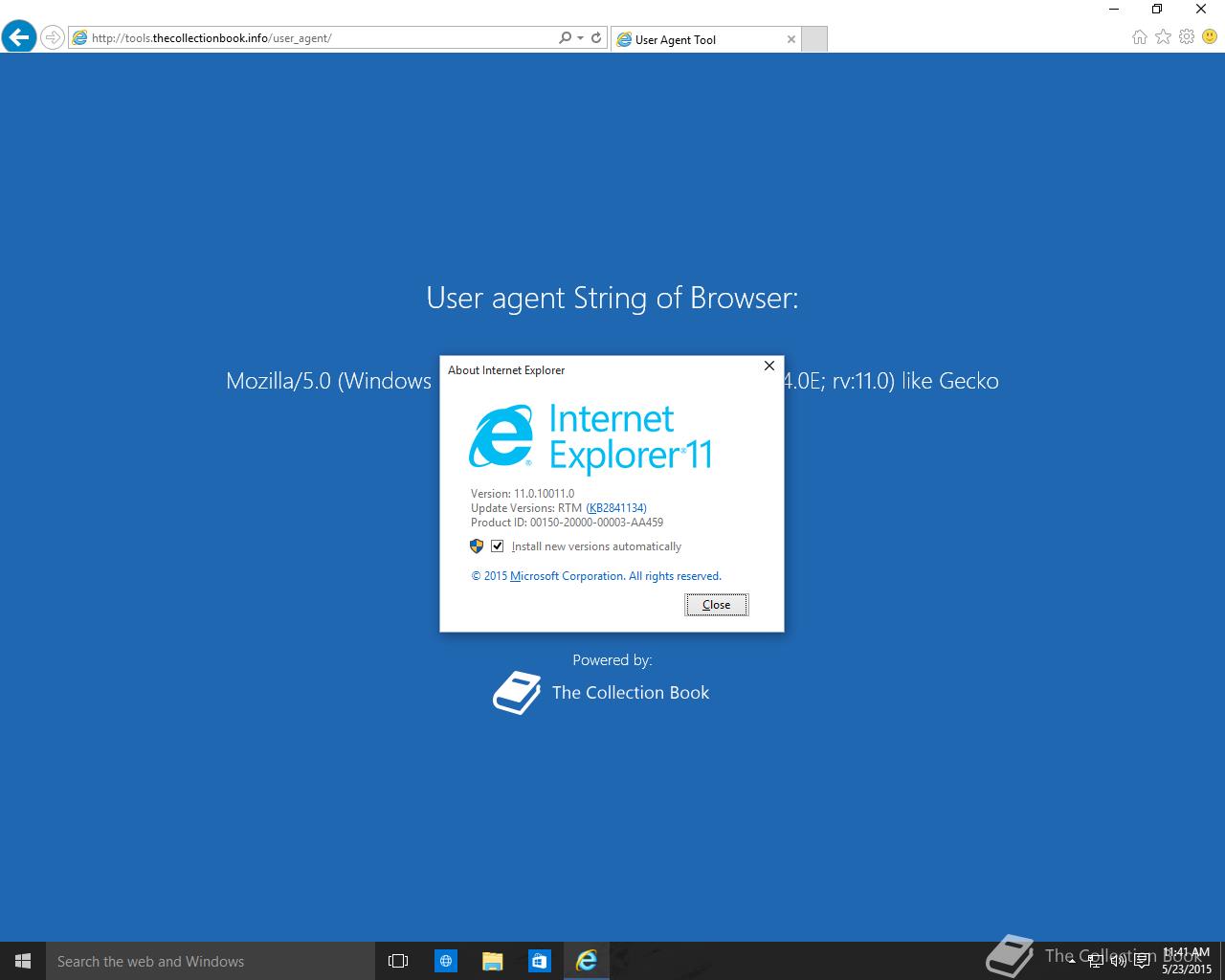Open Microsoft Corporation copyright link
Screen dimensions: 1225x980
(567, 576)
